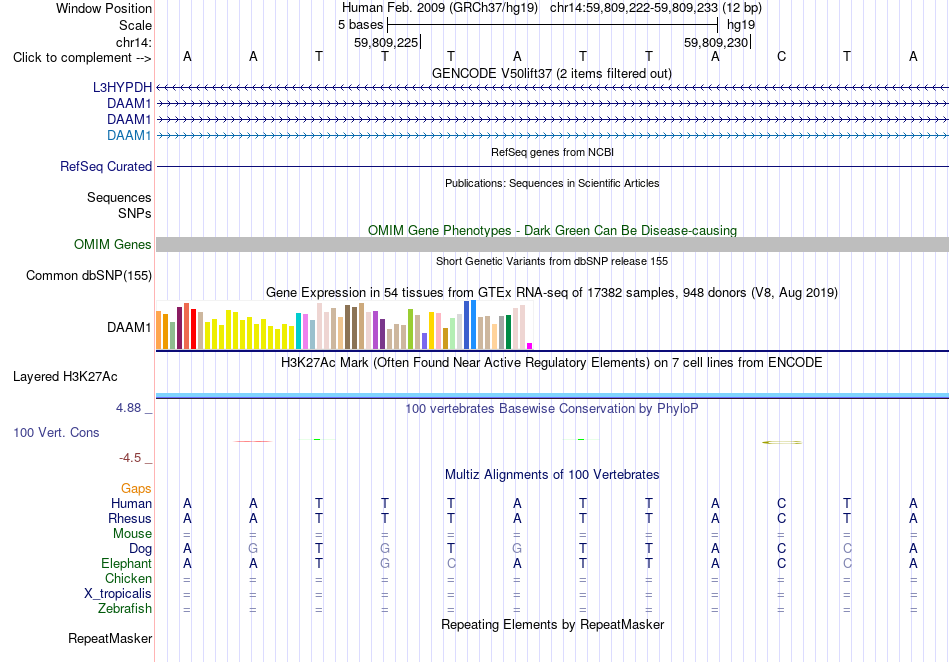This screenshot has height=662, width=950.
Task: Click the 4.88 upper conservation value
Action: click(129, 408)
